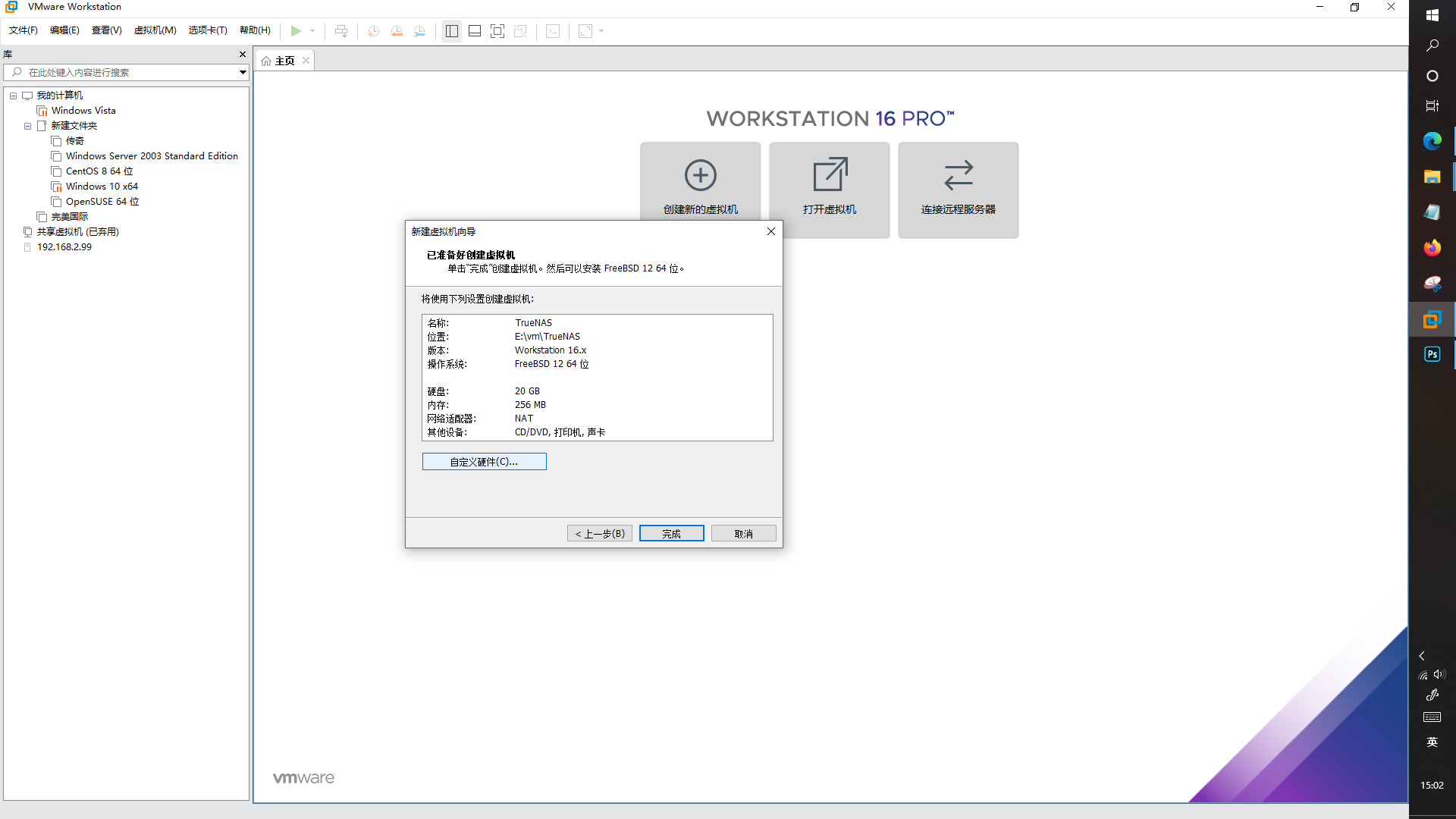
Task: Show hidden tray icons chevron
Action: coord(1422,656)
